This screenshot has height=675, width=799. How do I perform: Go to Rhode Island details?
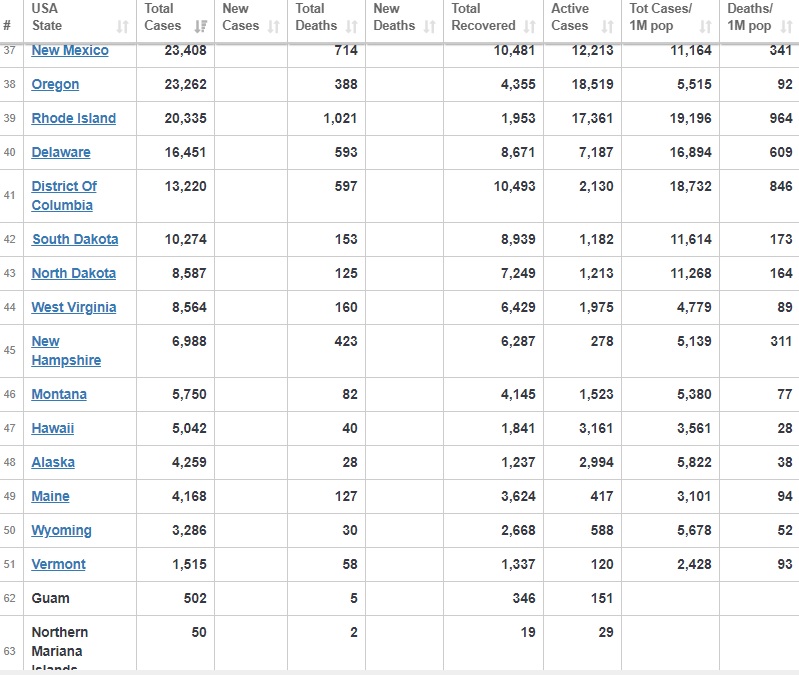click(73, 119)
